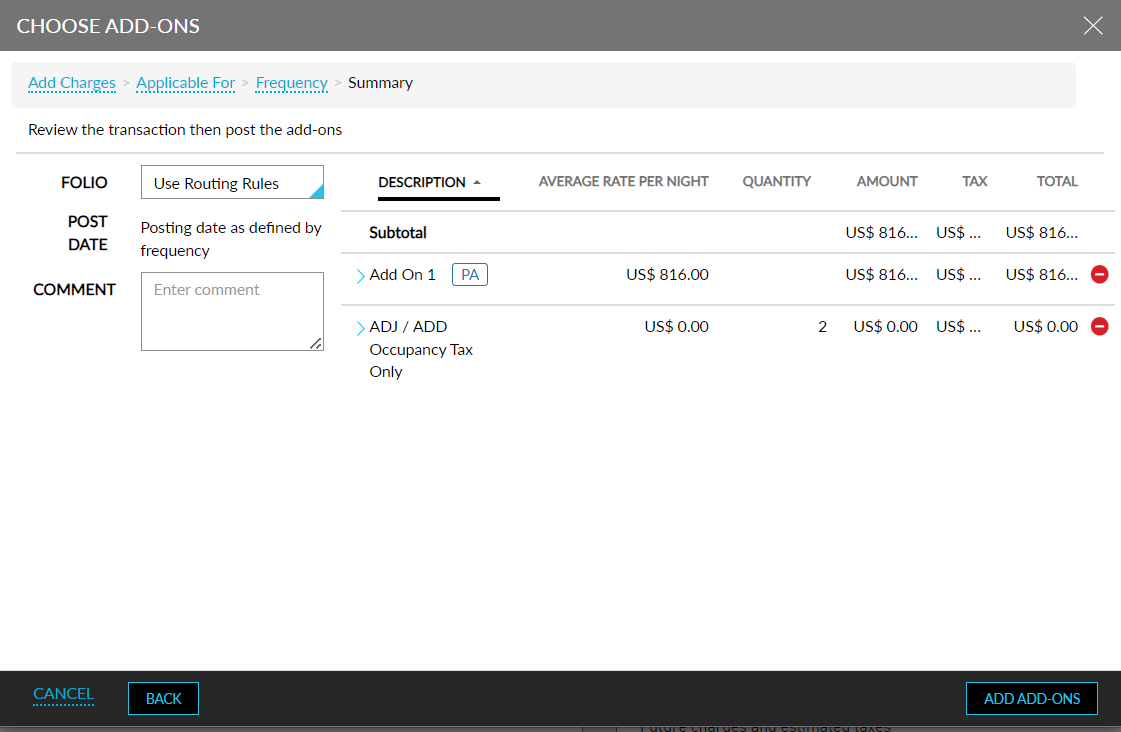Return to the Add Charges step
Viewport: 1121px width, 732px height.
click(71, 82)
